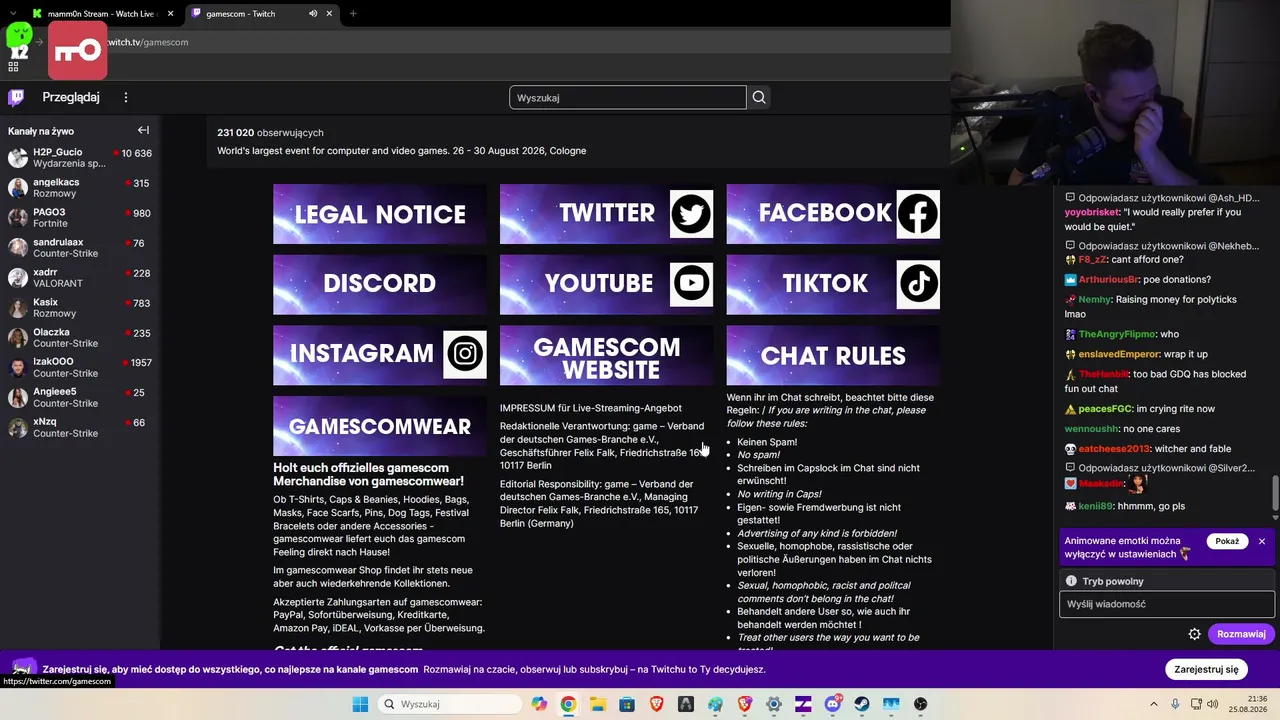Screen dimensions: 1280x720
Task: Show hidden system tray icons
Action: [1153, 704]
